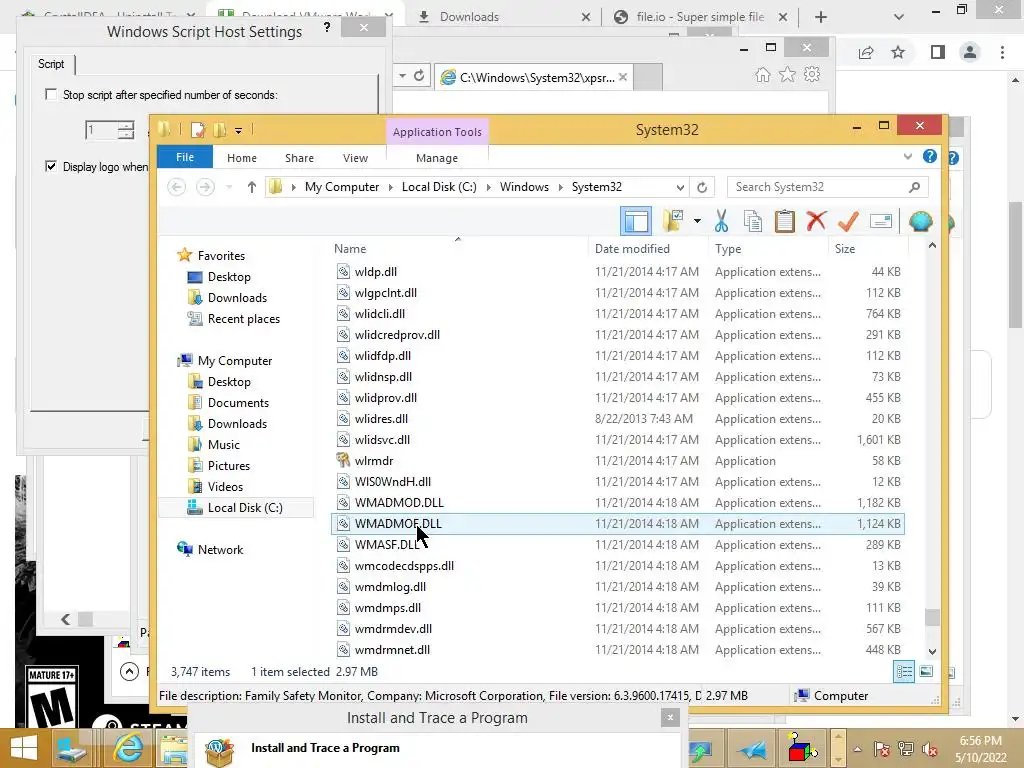Select Documents under My Computer
This screenshot has width=1024, height=768.
(238, 403)
